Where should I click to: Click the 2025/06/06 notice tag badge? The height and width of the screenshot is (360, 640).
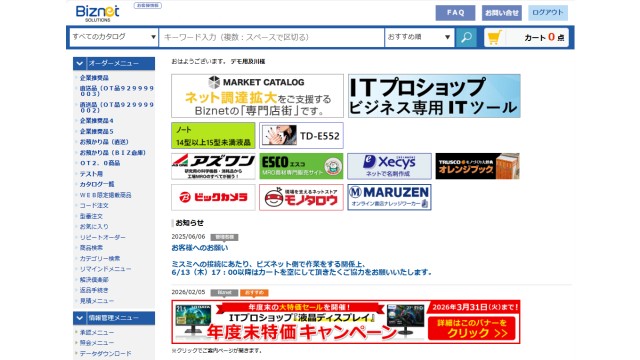pos(224,237)
